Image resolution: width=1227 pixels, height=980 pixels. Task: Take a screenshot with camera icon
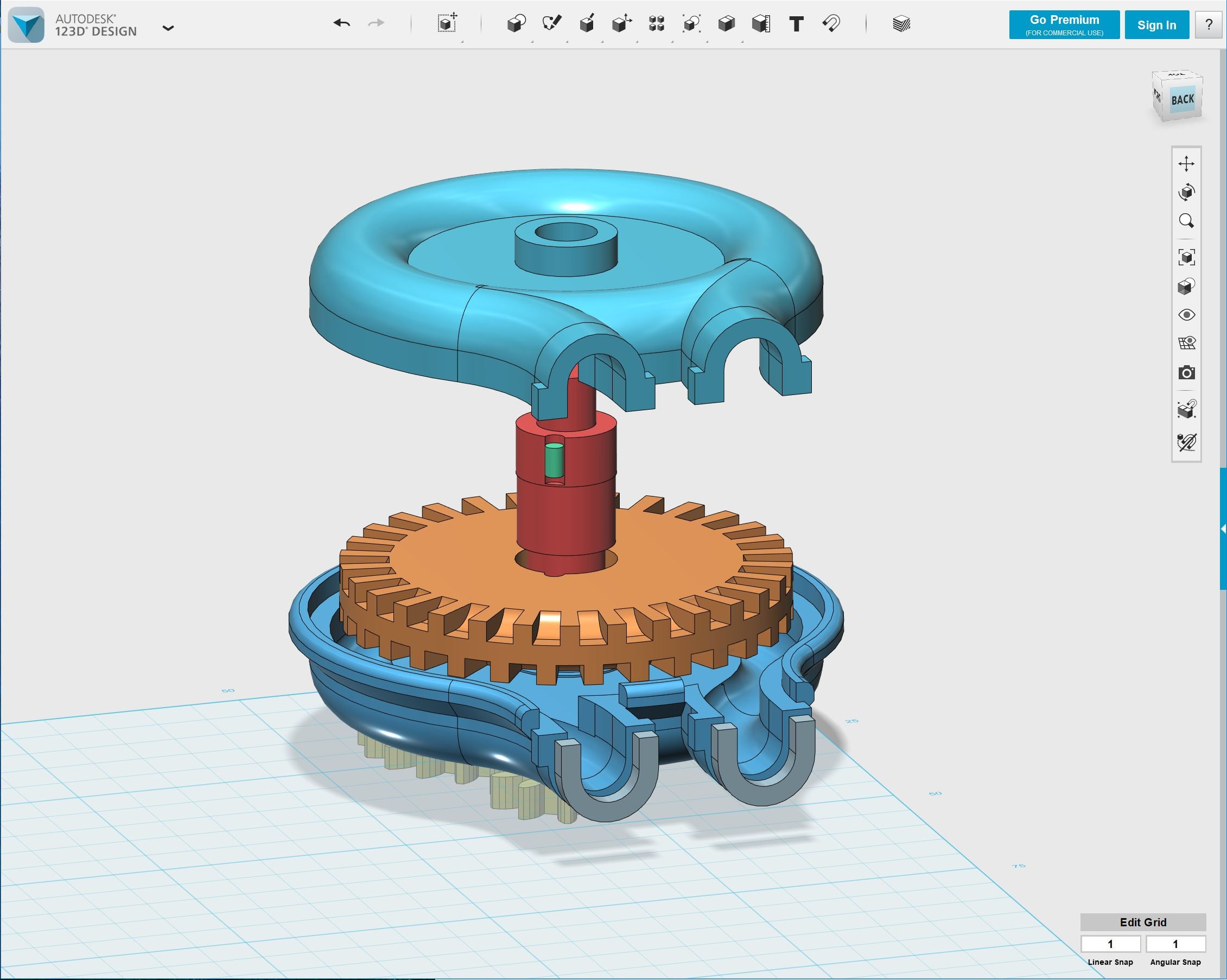1186,373
